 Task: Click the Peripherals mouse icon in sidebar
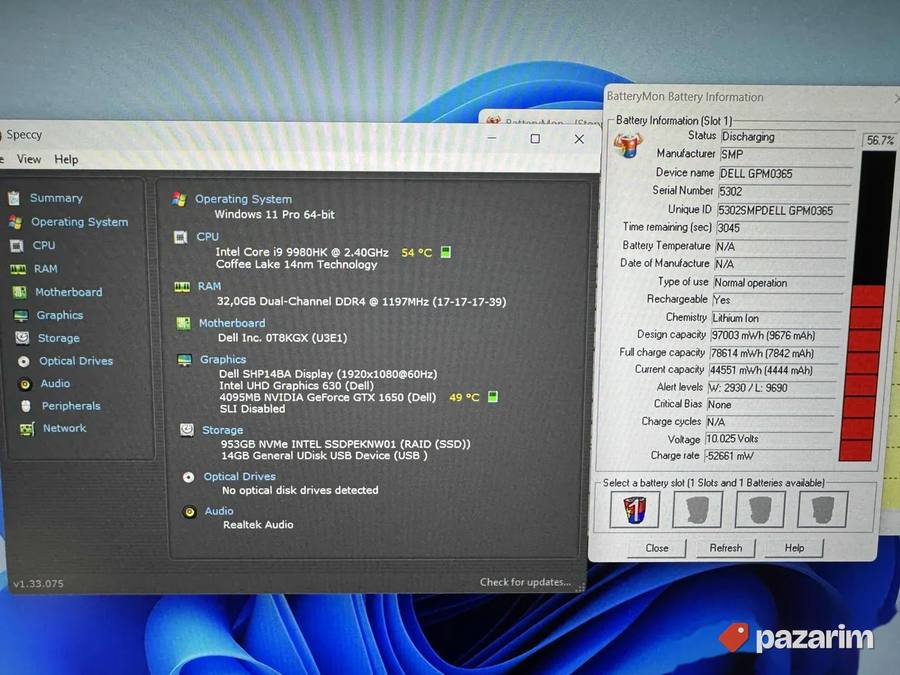point(26,406)
